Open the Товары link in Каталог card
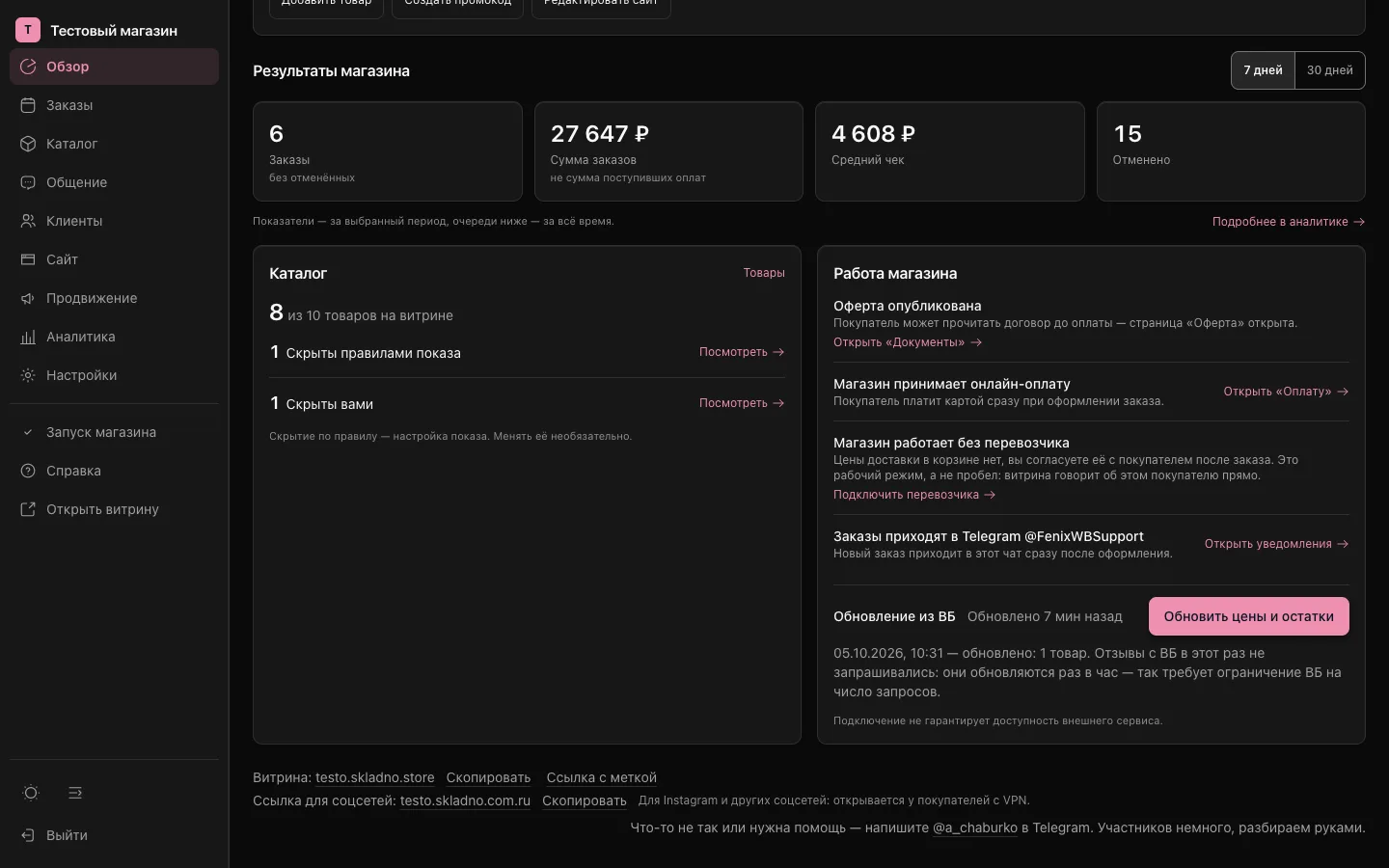This screenshot has height=868, width=1389. click(764, 273)
